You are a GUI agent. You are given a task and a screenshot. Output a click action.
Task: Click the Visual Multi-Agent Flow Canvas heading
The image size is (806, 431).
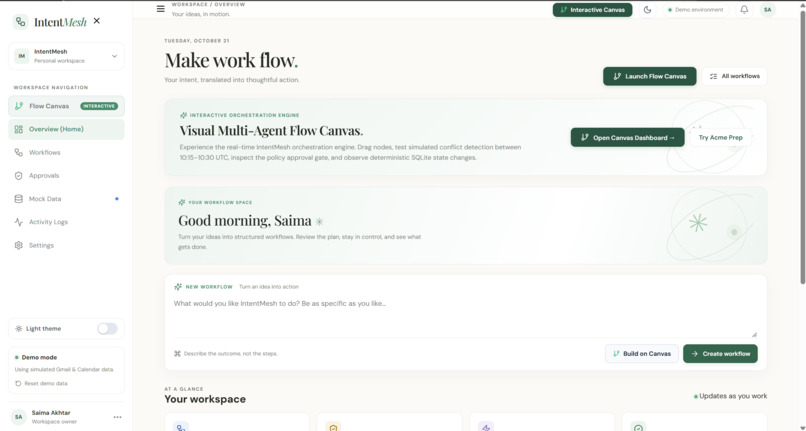pos(271,131)
